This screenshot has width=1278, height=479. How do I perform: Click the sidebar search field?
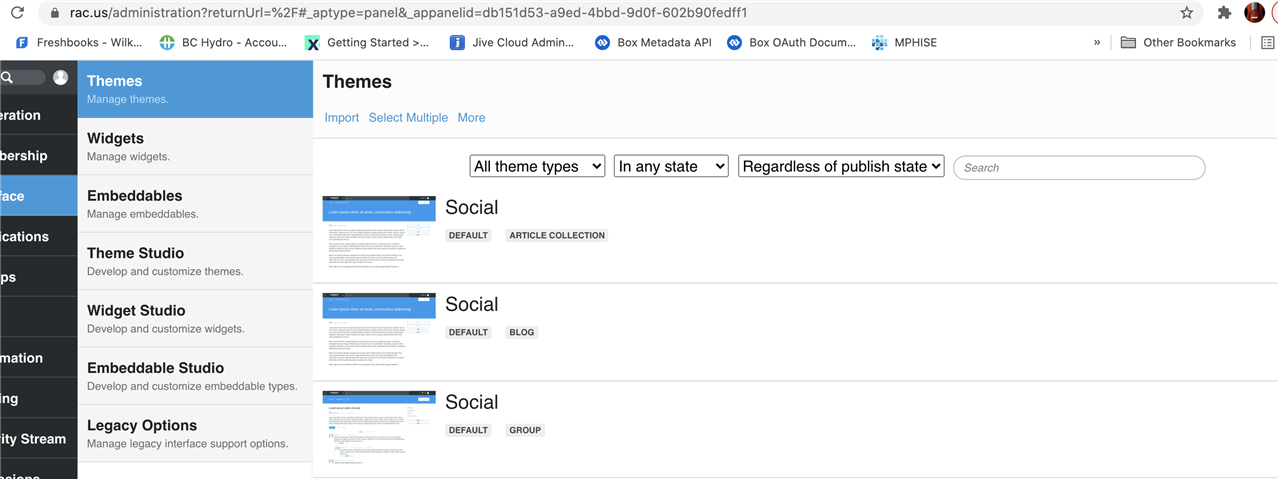tap(22, 77)
